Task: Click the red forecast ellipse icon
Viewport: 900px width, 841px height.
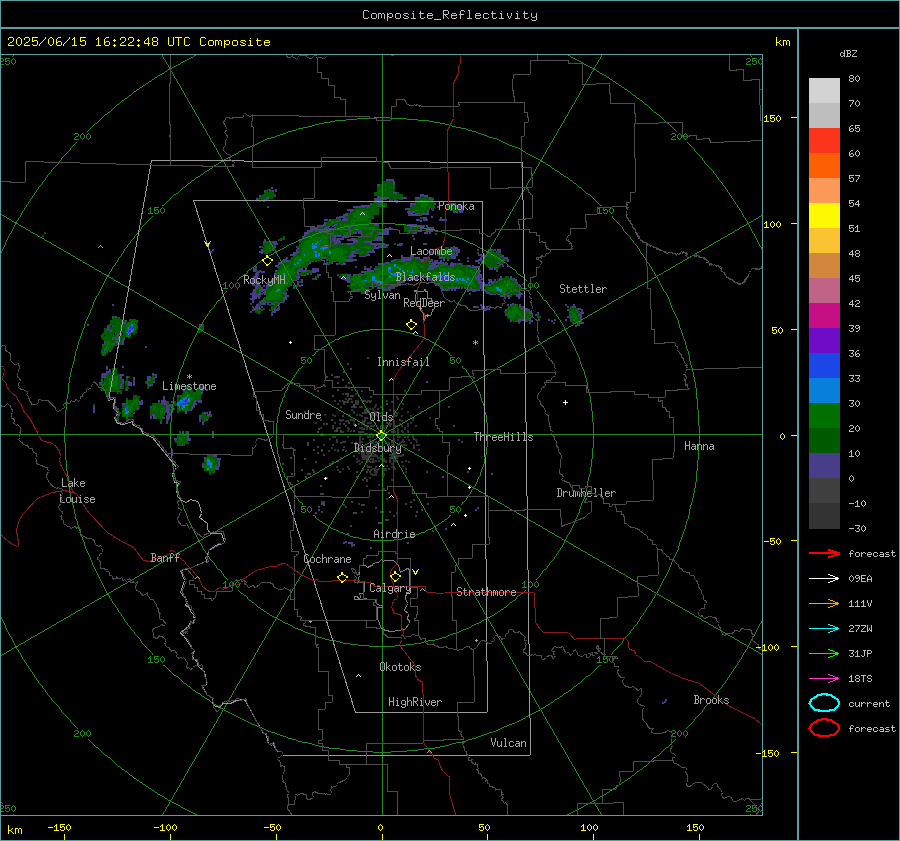Action: click(x=824, y=728)
